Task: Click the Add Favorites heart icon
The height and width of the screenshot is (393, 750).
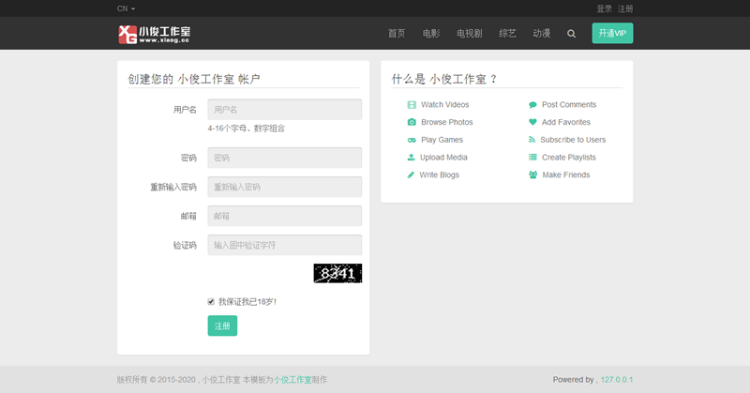Action: point(532,122)
